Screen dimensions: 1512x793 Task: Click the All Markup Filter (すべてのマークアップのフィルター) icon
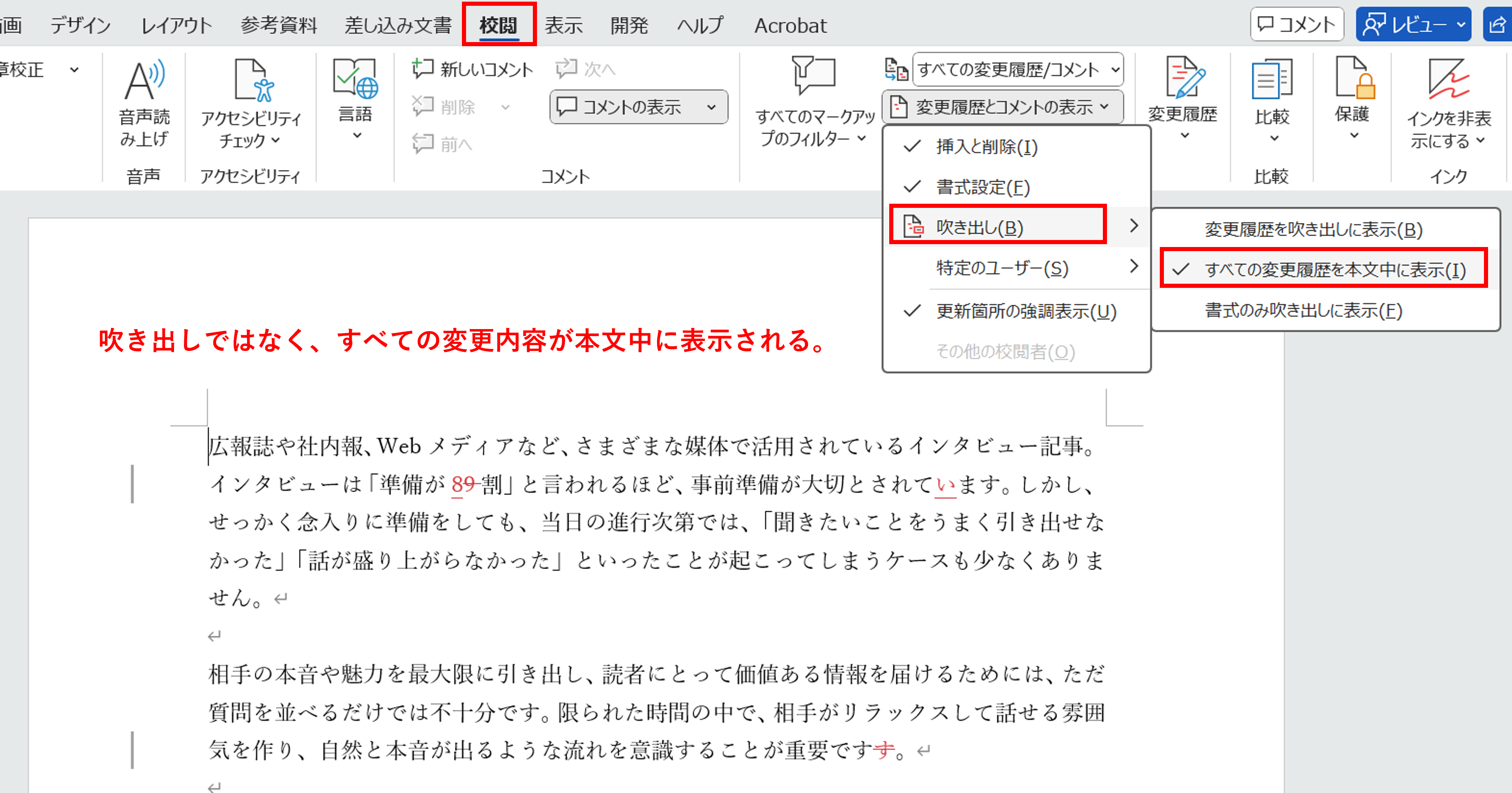813,76
